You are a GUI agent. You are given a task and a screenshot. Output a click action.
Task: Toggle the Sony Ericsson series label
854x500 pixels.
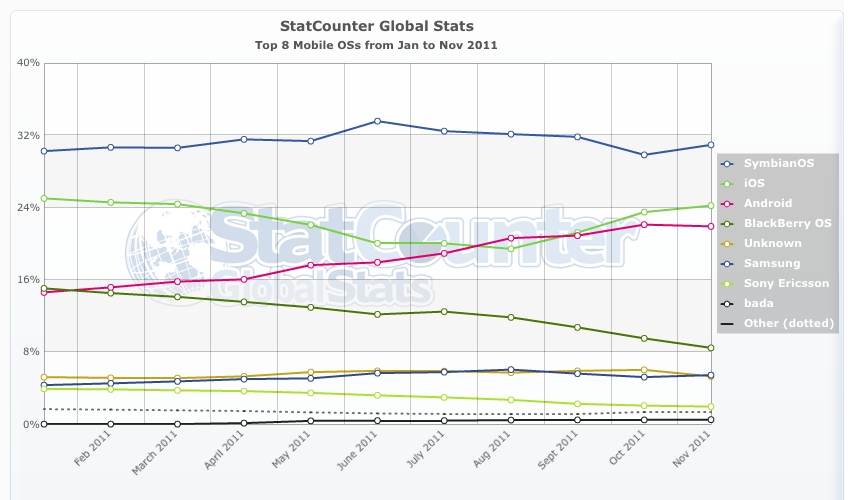click(787, 283)
